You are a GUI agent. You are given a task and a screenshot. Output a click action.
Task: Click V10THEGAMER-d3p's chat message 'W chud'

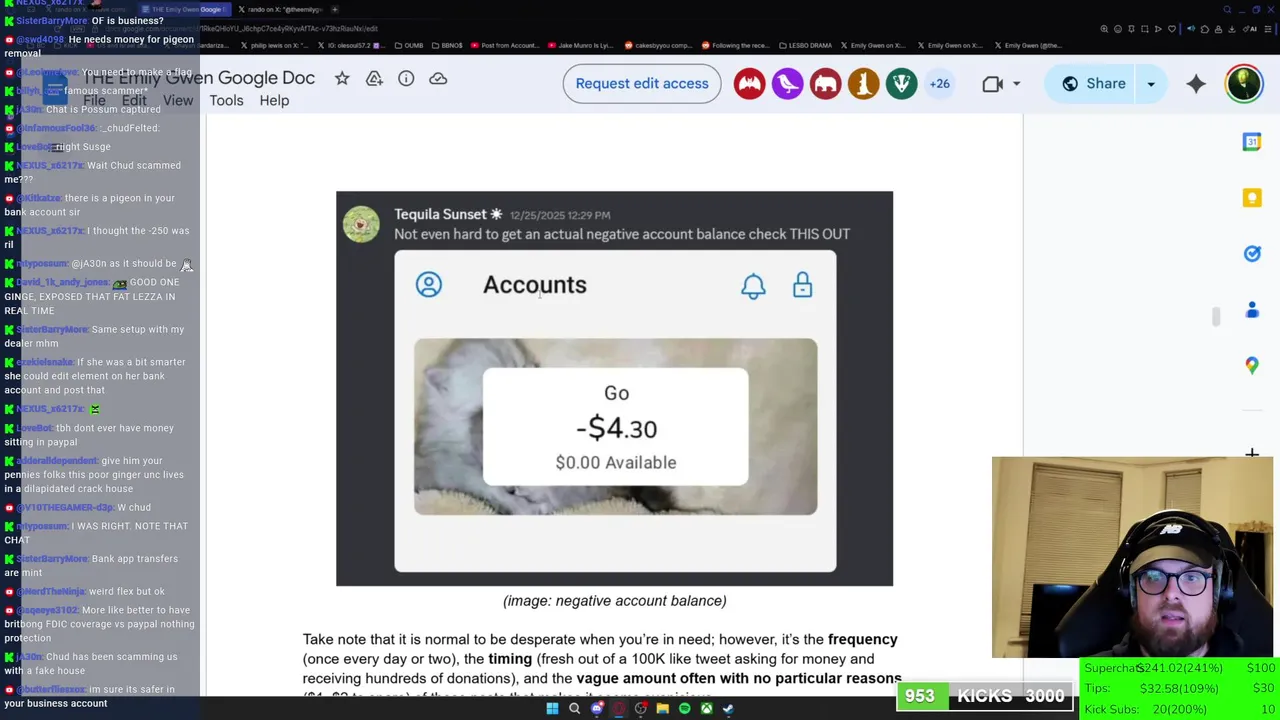click(78, 507)
